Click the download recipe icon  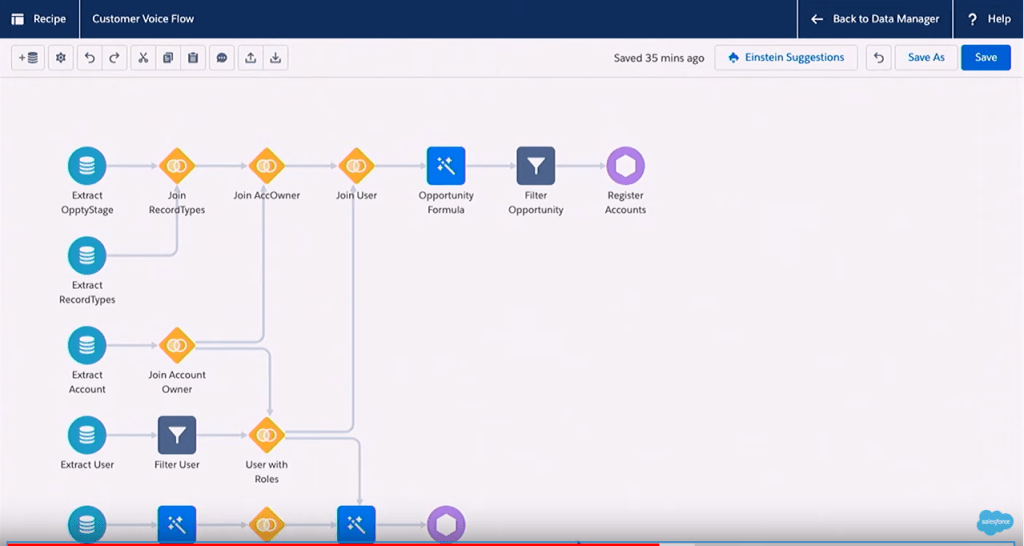coord(275,58)
